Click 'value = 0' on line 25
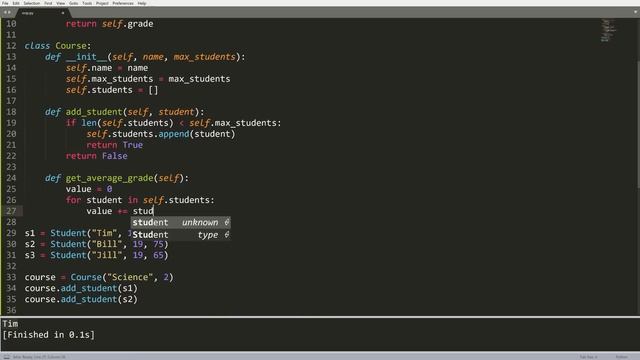 (89, 189)
